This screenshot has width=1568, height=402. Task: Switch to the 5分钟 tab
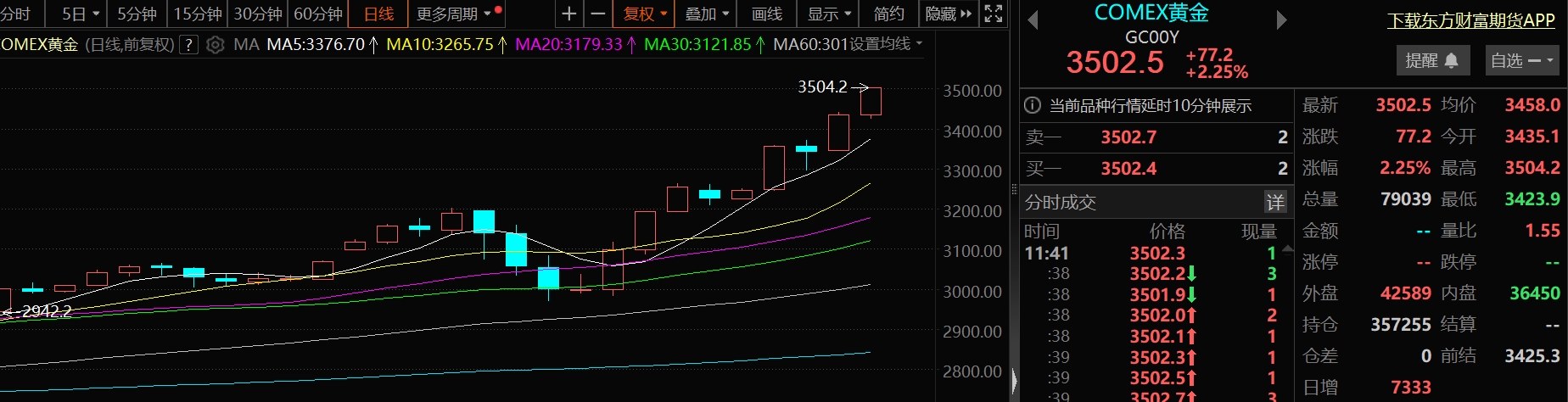coord(137,14)
